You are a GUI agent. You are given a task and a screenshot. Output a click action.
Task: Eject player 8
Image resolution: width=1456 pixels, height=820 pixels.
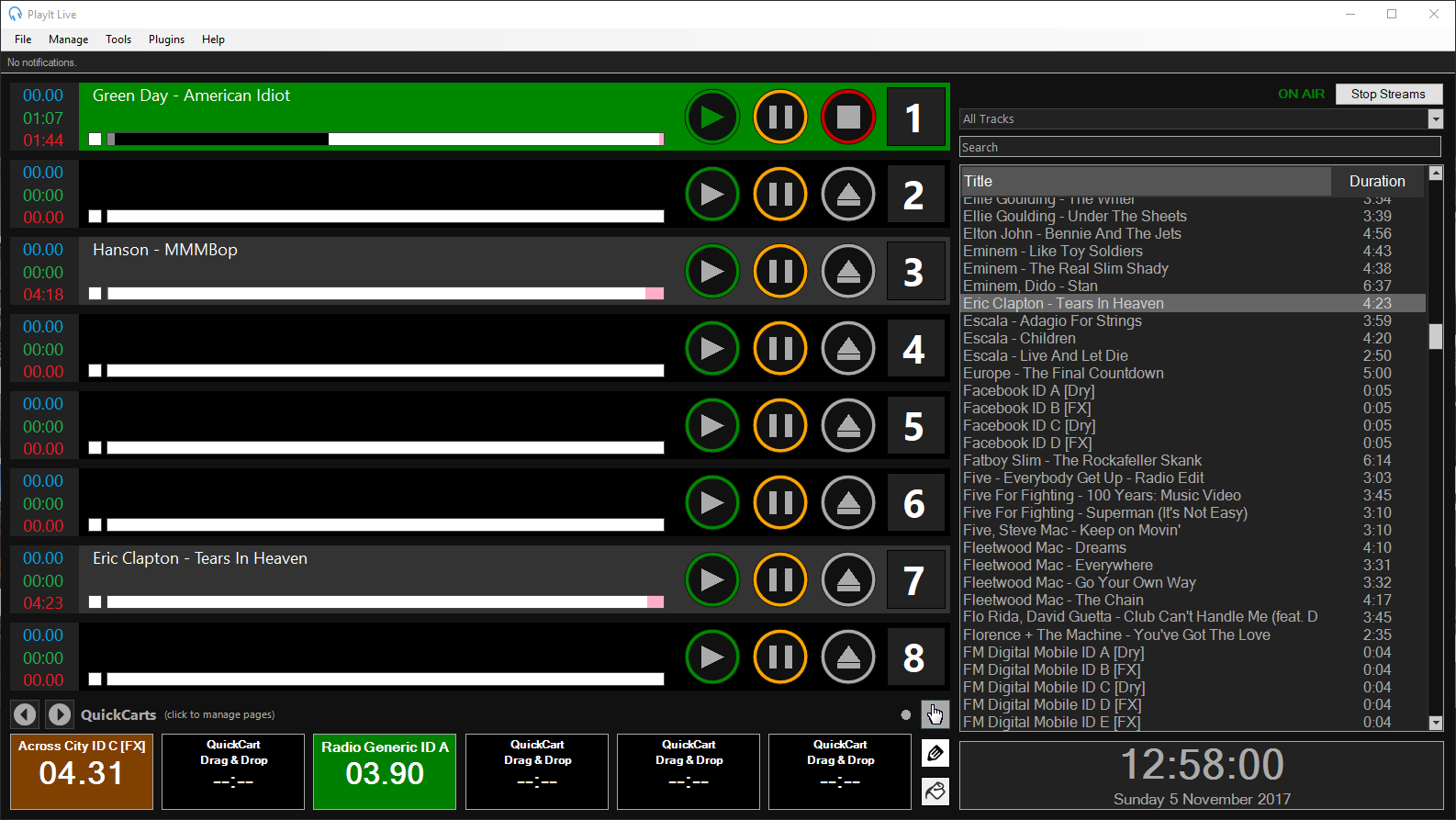(848, 657)
